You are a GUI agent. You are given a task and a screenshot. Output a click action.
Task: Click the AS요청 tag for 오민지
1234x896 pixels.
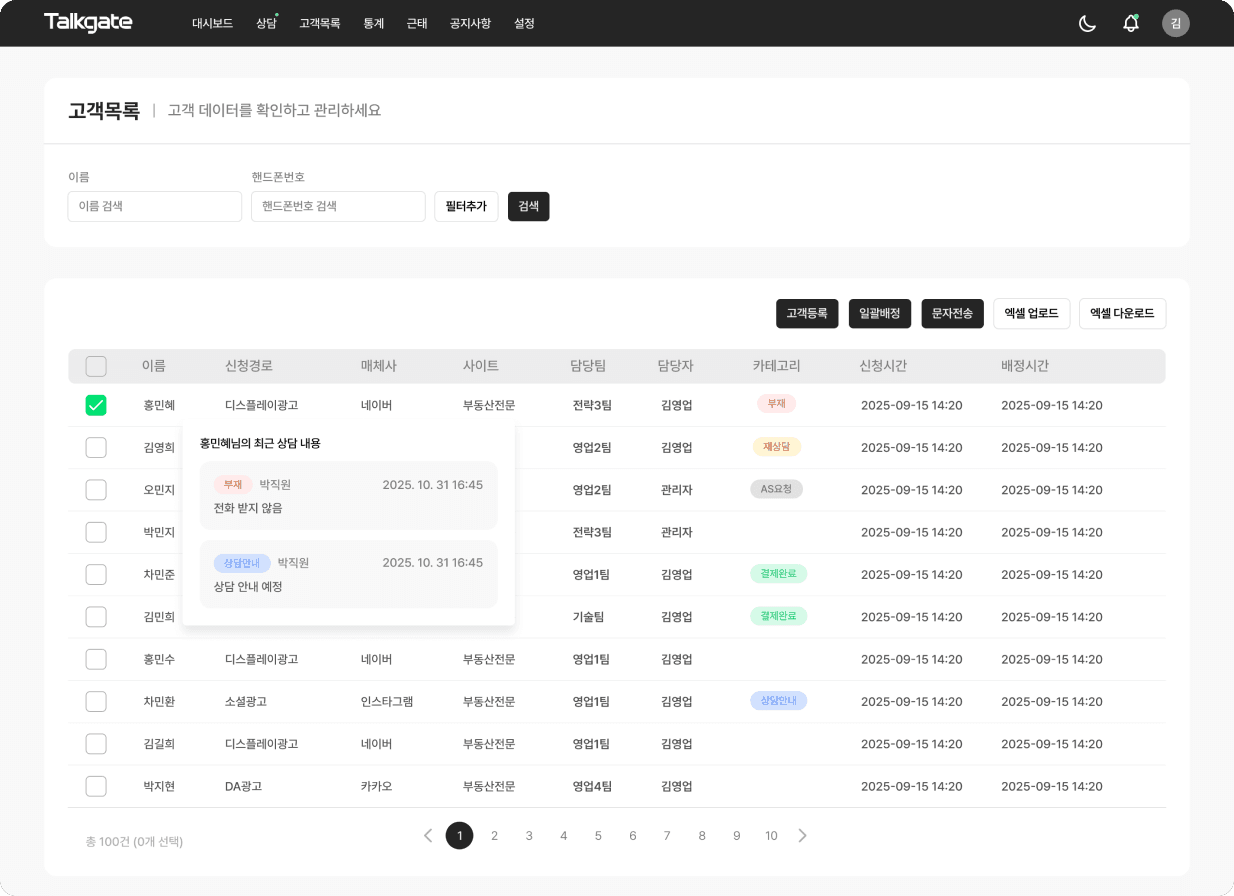(x=775, y=489)
